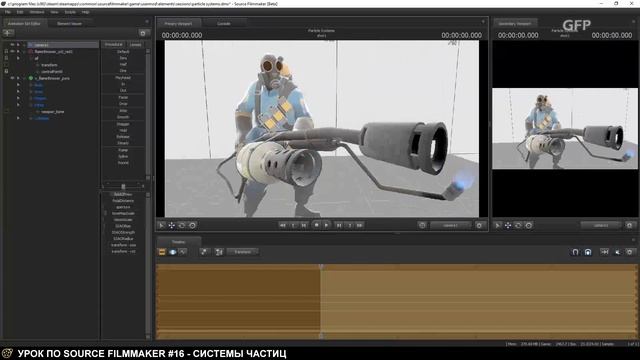Click the record button
Viewport: 640px width, 360px height.
pyautogui.click(x=316, y=225)
